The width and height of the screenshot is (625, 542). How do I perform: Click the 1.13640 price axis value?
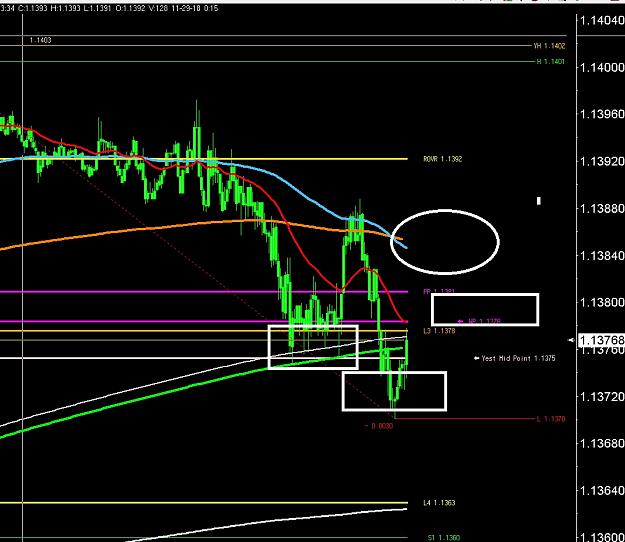[x=601, y=491]
